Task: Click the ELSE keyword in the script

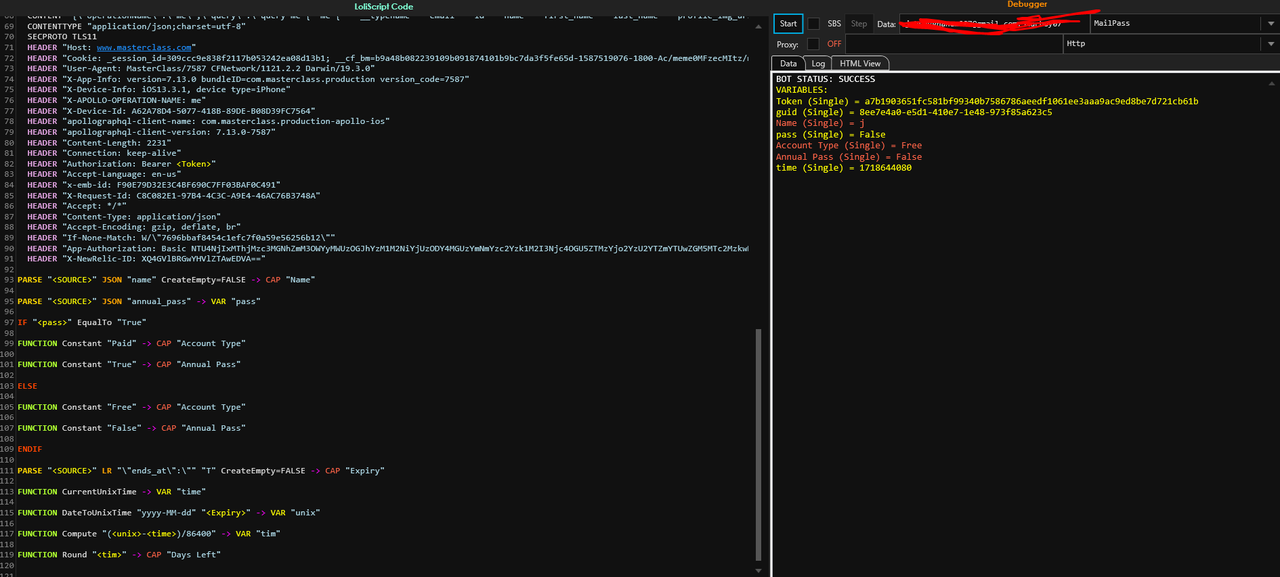Action: [x=27, y=386]
